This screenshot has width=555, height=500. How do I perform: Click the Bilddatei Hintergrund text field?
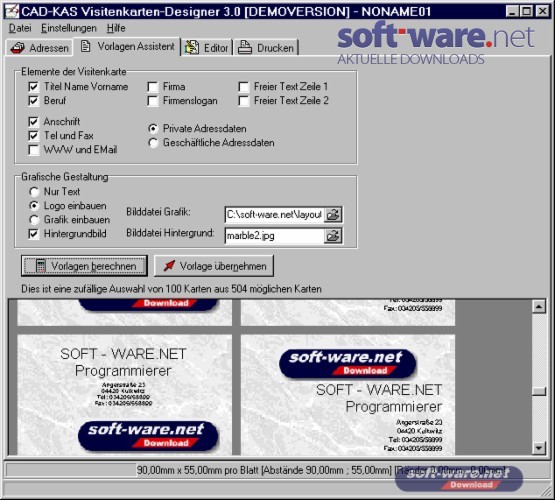(275, 236)
